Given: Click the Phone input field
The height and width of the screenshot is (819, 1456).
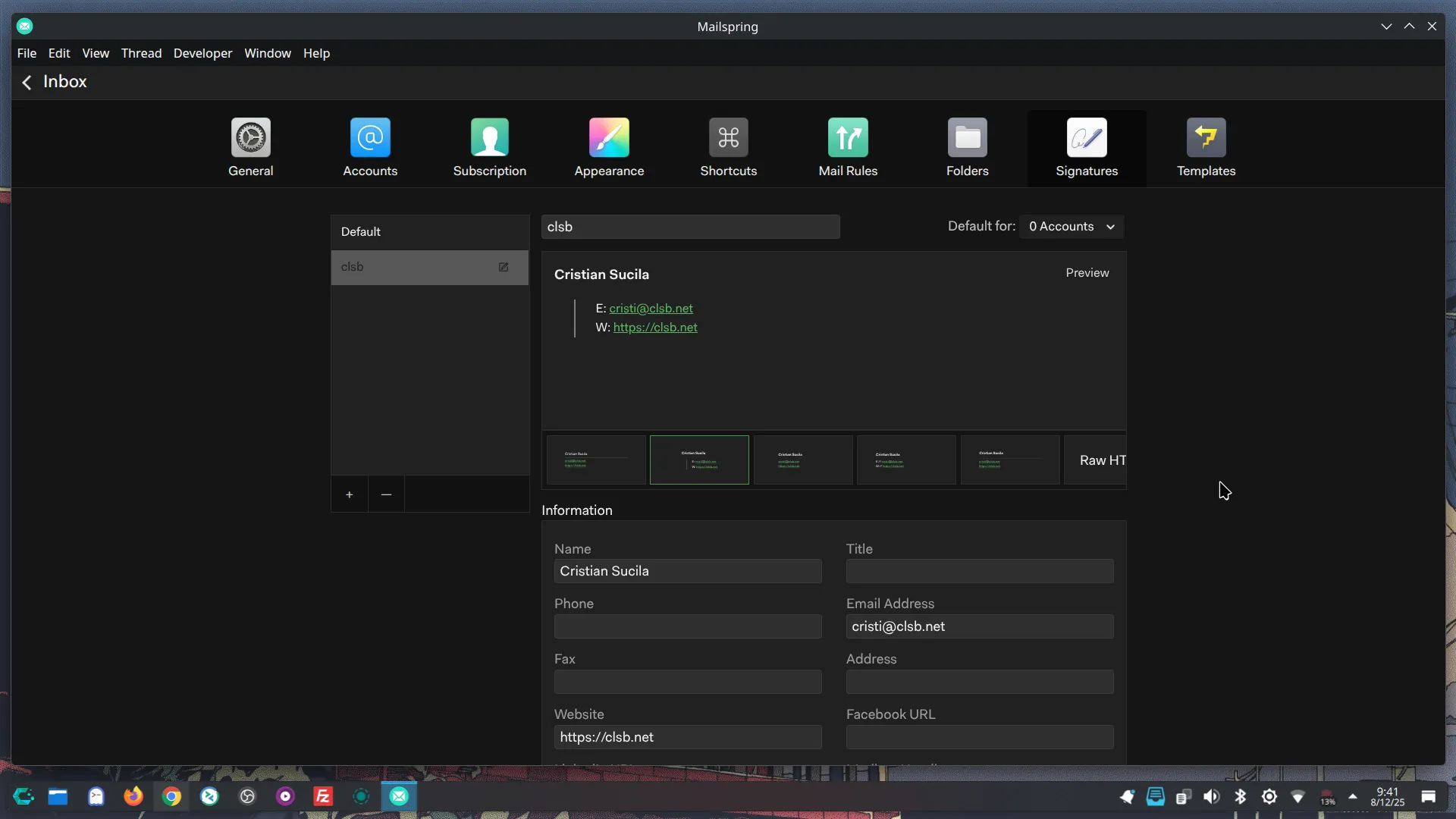Looking at the screenshot, I should click(687, 626).
